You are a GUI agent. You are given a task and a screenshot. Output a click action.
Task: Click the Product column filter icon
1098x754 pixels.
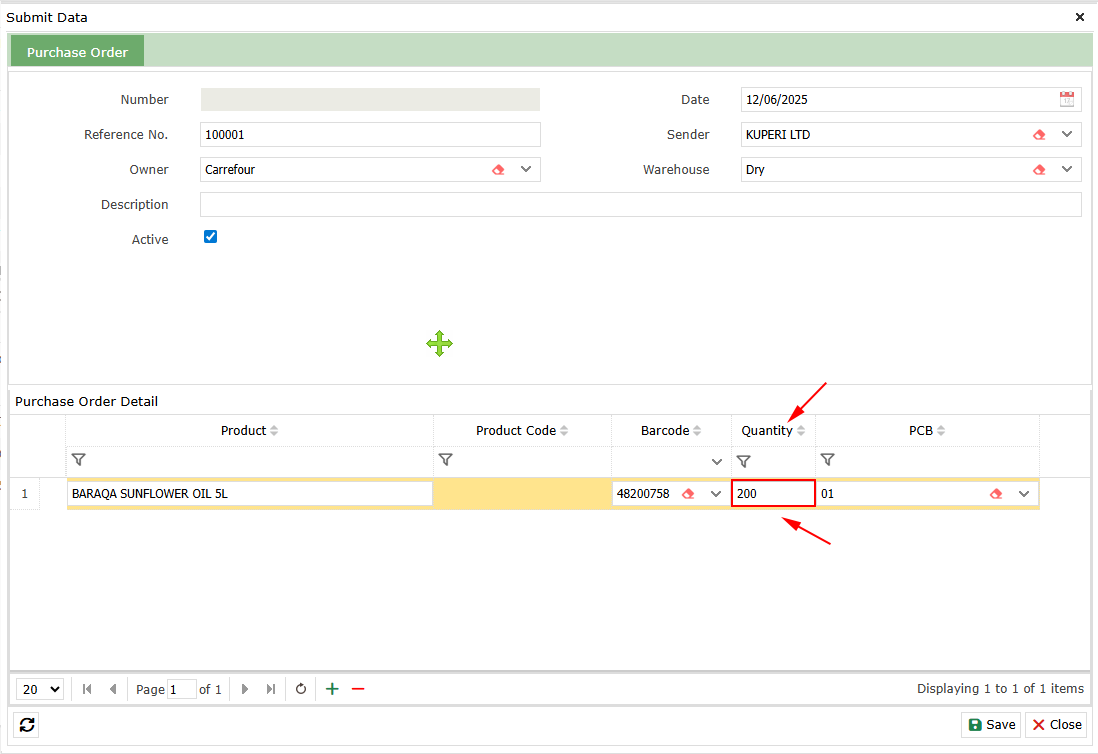(79, 460)
